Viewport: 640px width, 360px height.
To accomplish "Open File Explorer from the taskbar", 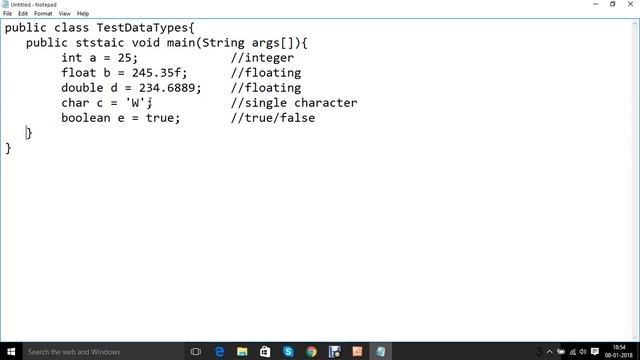I will click(242, 351).
